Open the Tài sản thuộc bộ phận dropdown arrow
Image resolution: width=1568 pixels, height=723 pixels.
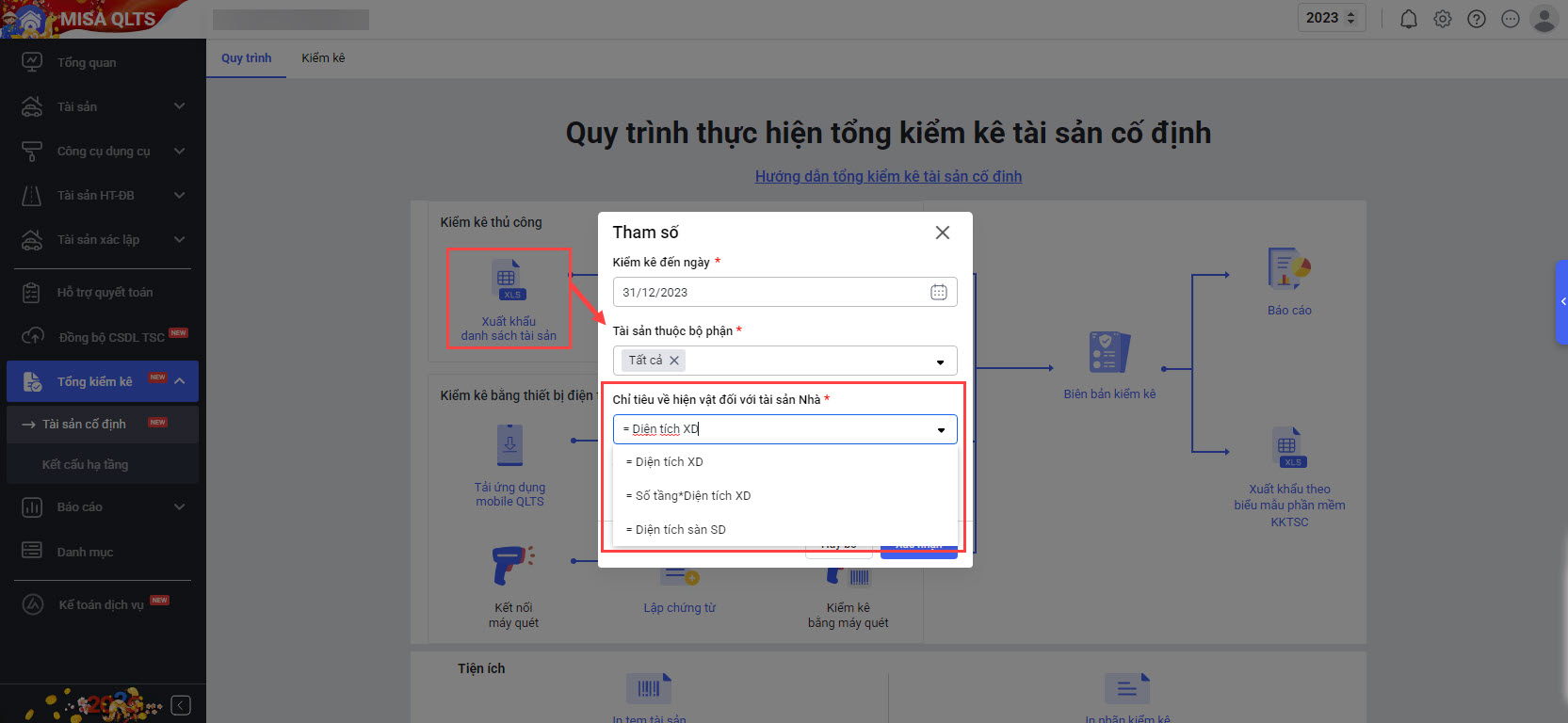[940, 362]
